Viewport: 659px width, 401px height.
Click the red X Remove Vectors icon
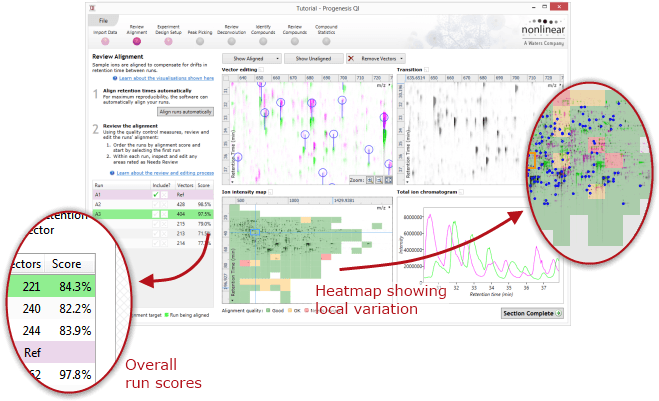click(x=351, y=58)
